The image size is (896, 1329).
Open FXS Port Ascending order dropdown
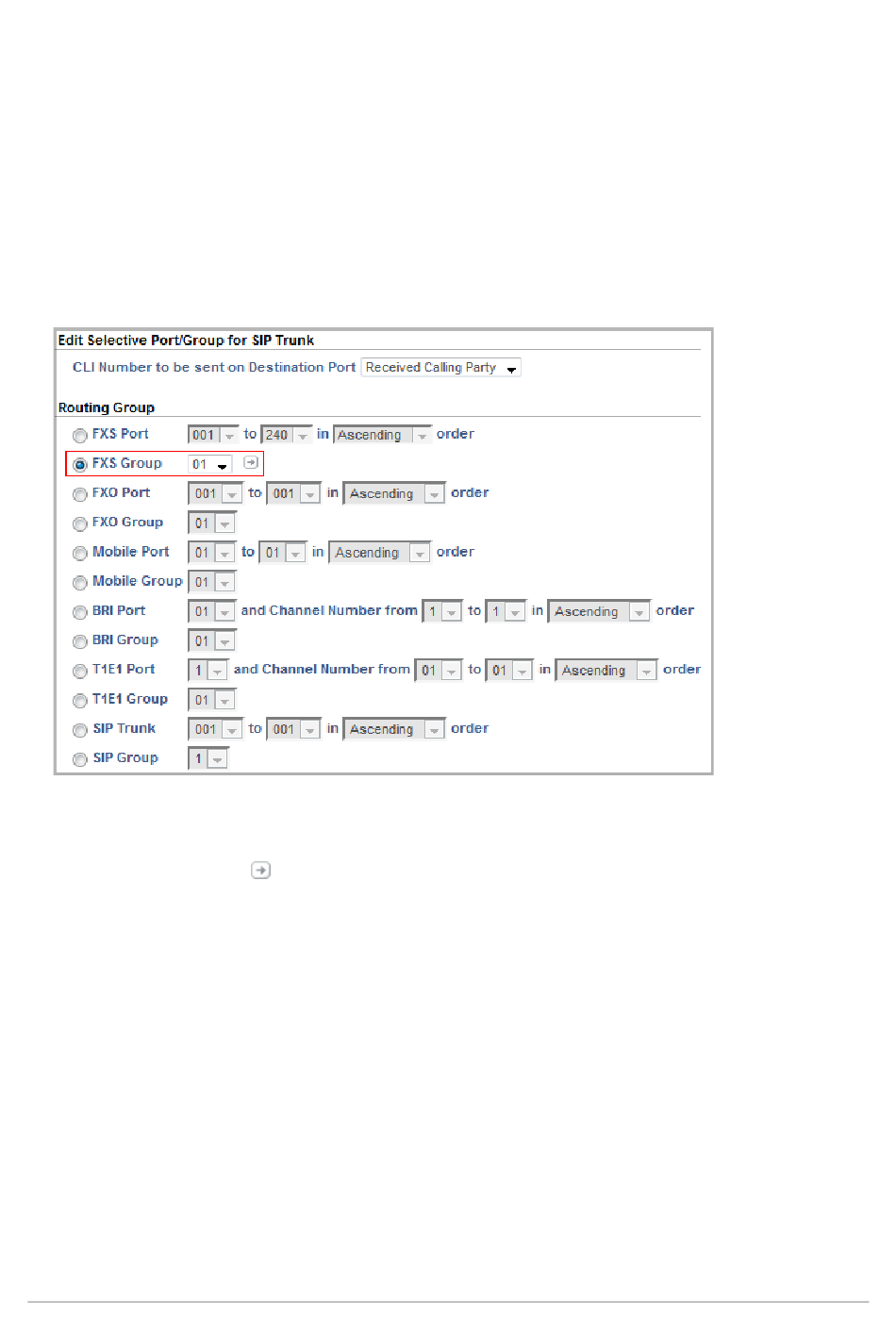click(x=383, y=435)
